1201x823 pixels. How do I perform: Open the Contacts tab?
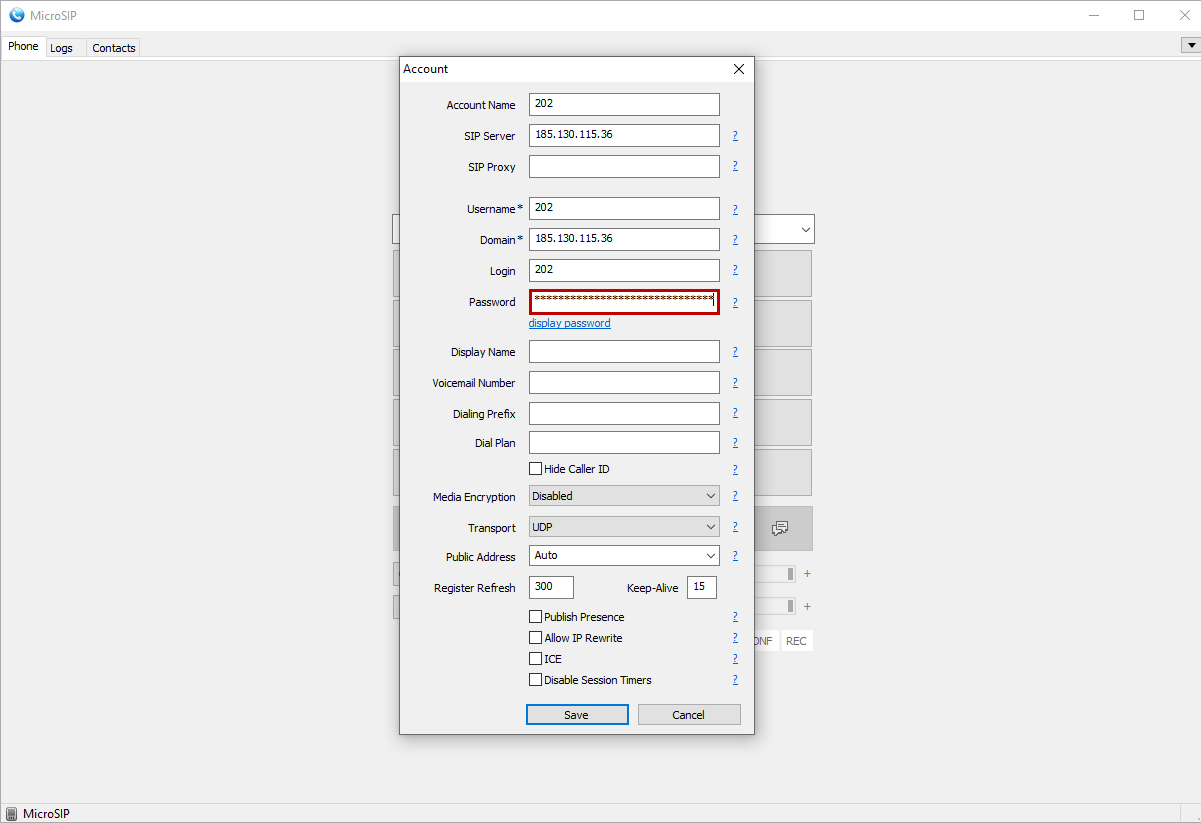(x=114, y=48)
